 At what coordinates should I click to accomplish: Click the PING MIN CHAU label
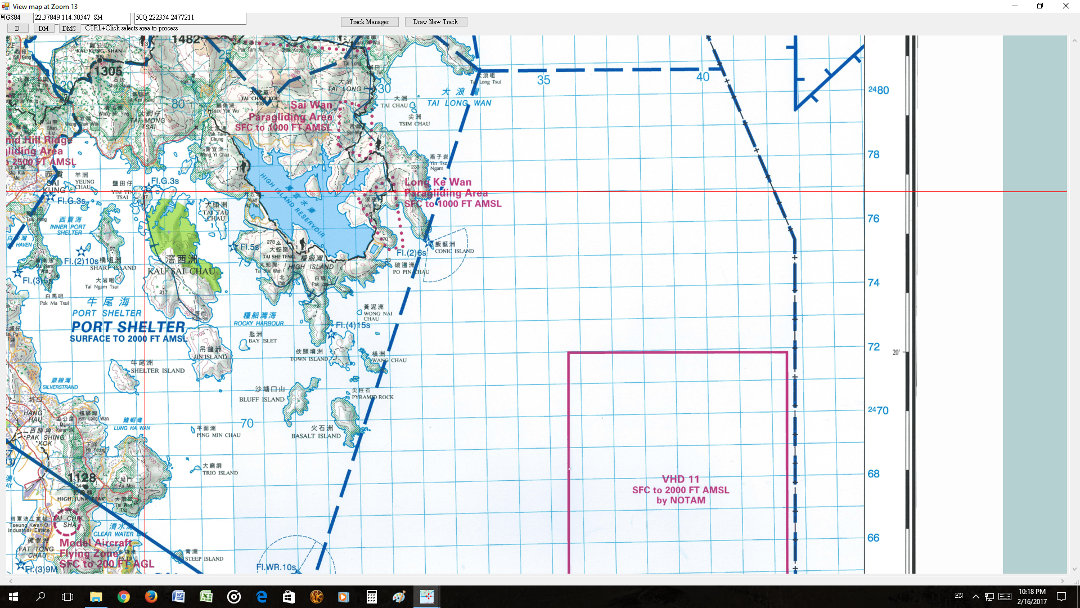click(x=218, y=435)
